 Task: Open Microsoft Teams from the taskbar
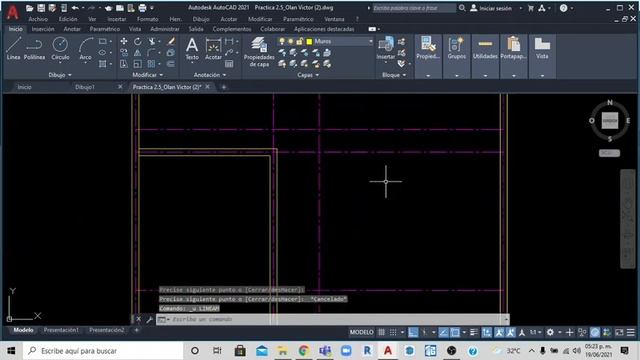[x=325, y=351]
